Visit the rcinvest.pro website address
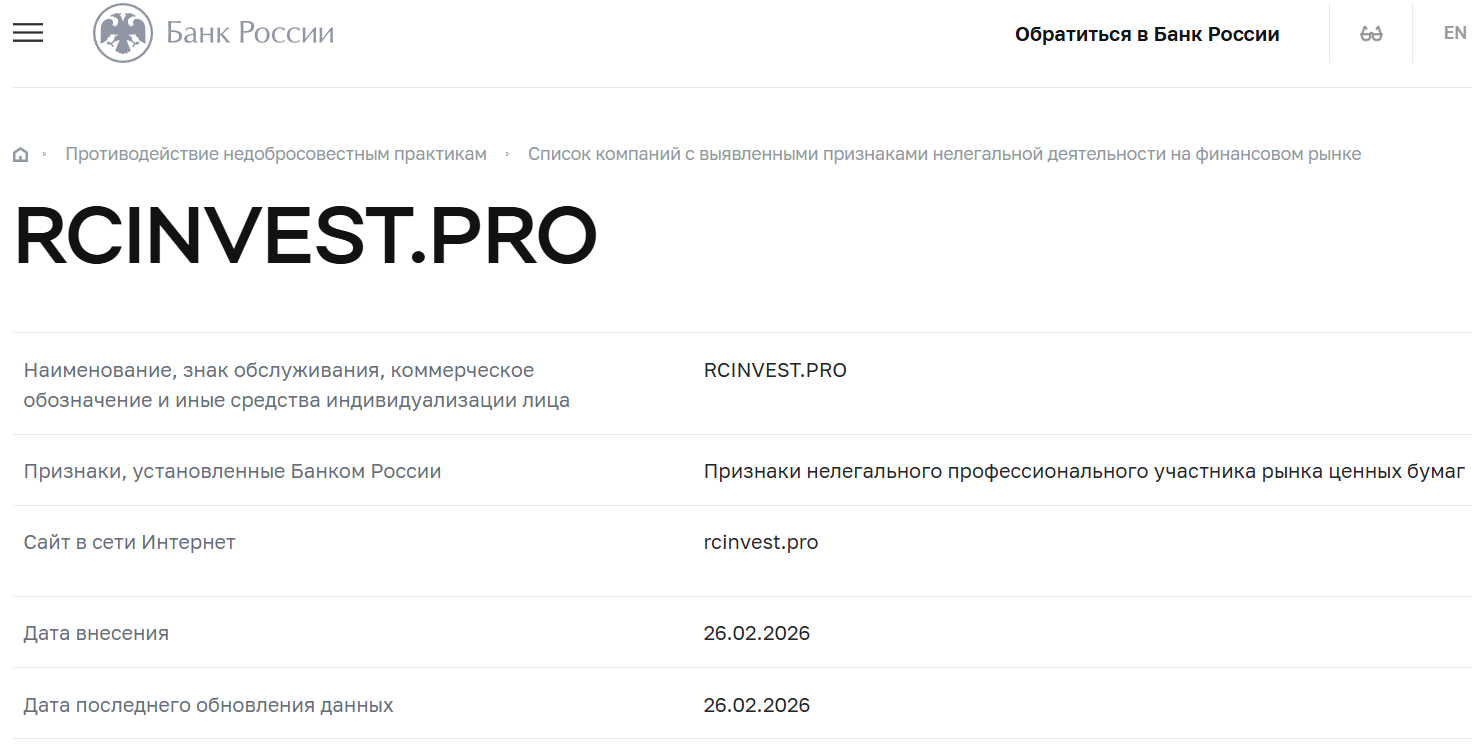The width and height of the screenshot is (1472, 756). 760,542
